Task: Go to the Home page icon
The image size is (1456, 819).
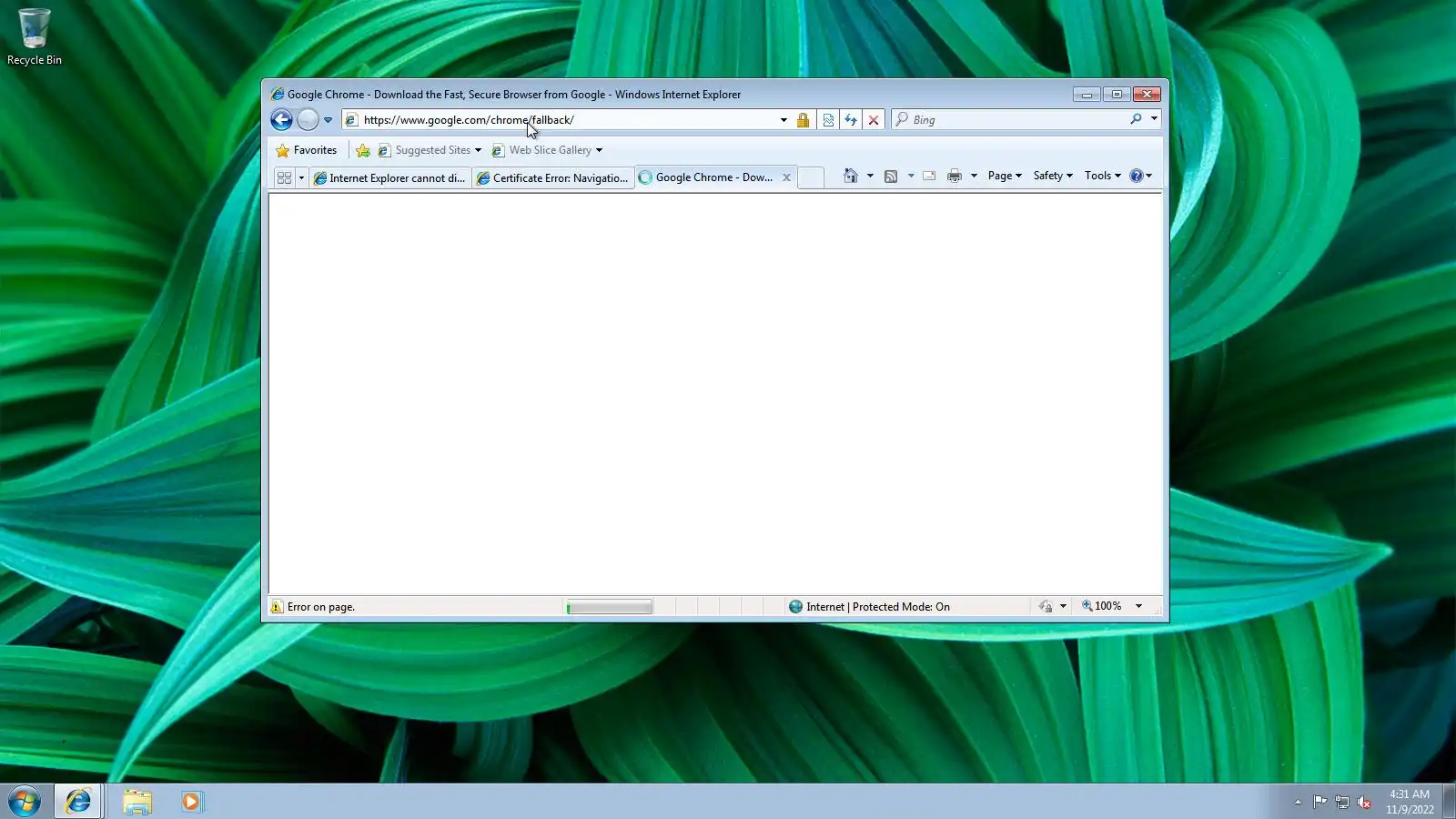Action: (851, 176)
